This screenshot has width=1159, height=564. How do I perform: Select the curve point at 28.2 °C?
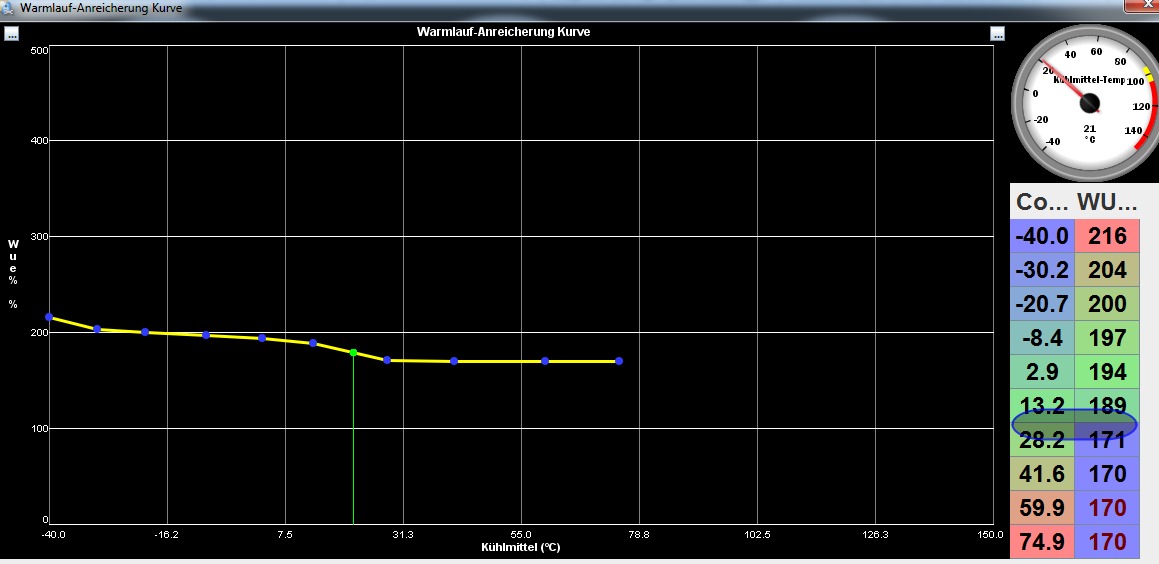pos(387,360)
